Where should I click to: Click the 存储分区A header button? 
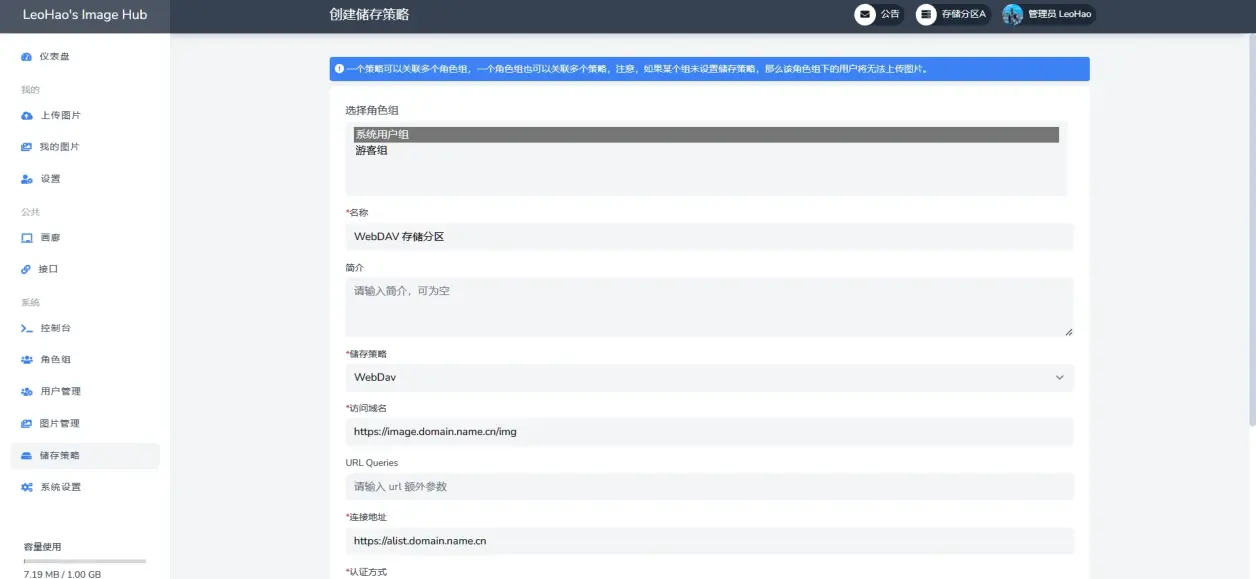point(953,14)
